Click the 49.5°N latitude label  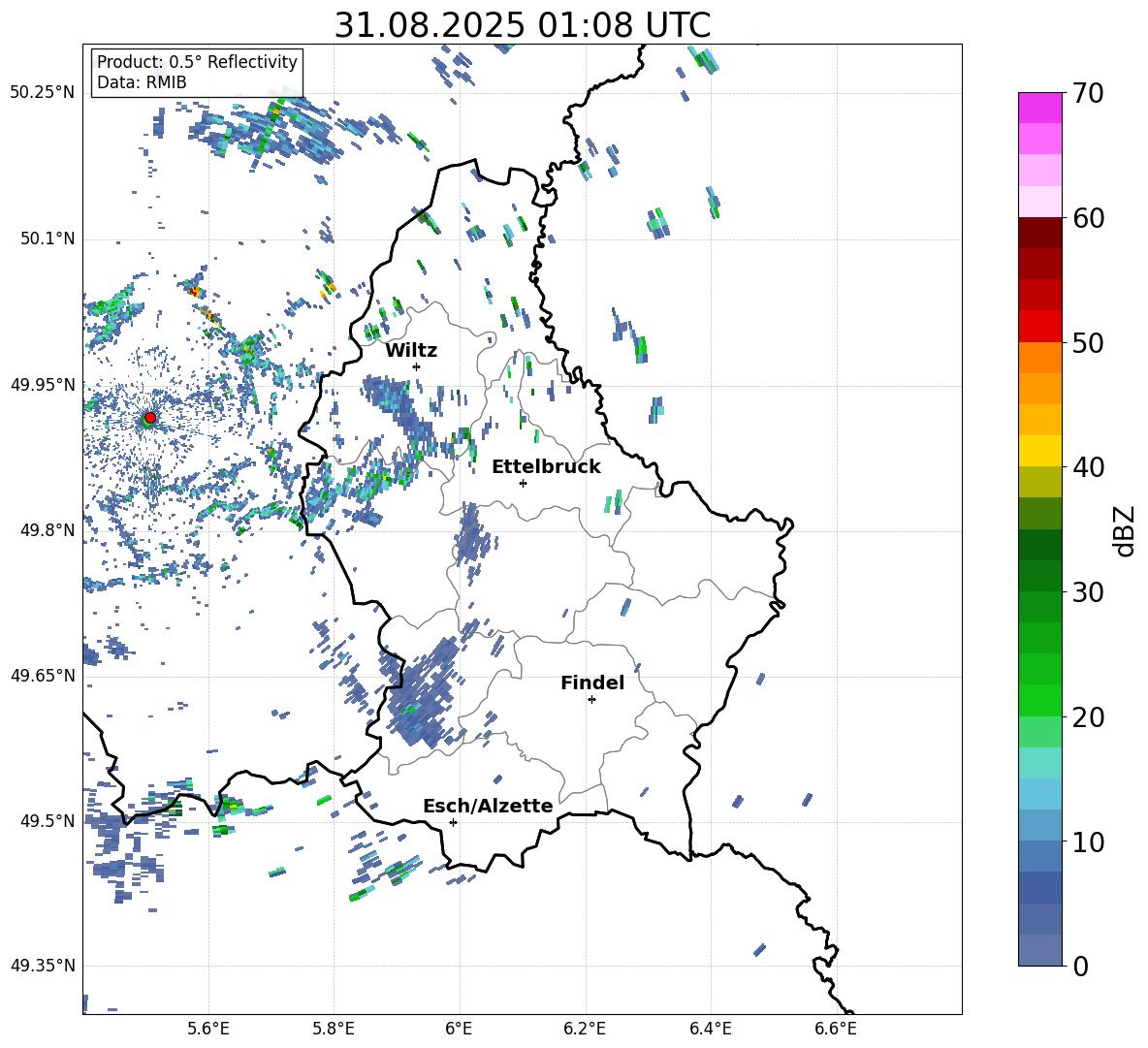coord(48,820)
